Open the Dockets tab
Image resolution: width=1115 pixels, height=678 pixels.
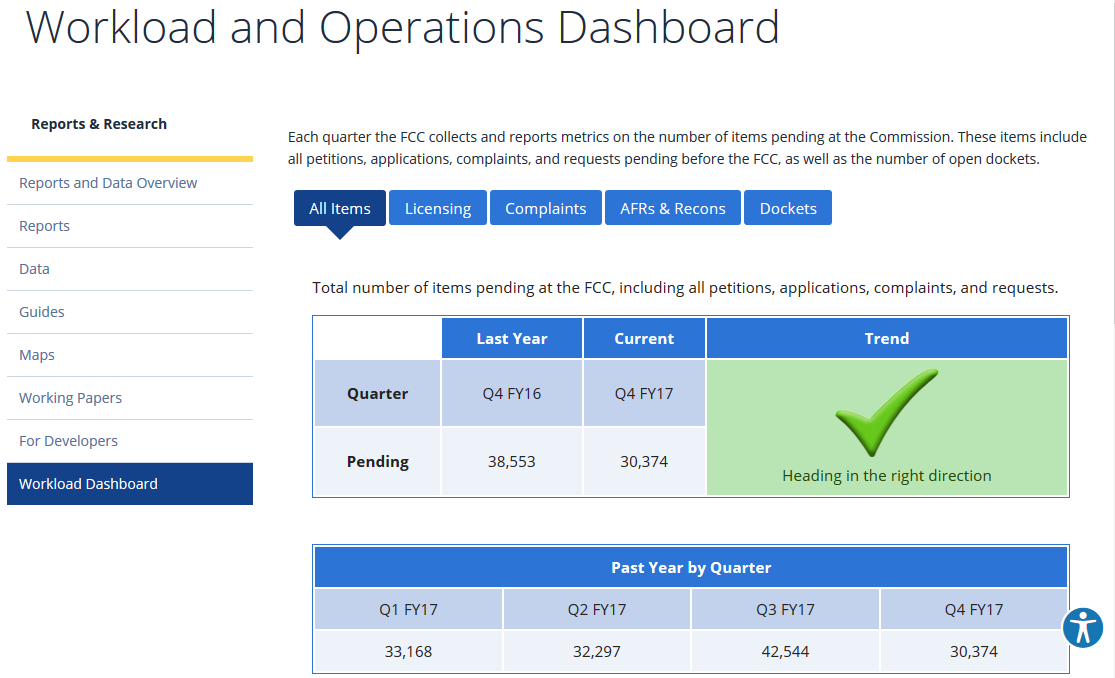coord(787,208)
